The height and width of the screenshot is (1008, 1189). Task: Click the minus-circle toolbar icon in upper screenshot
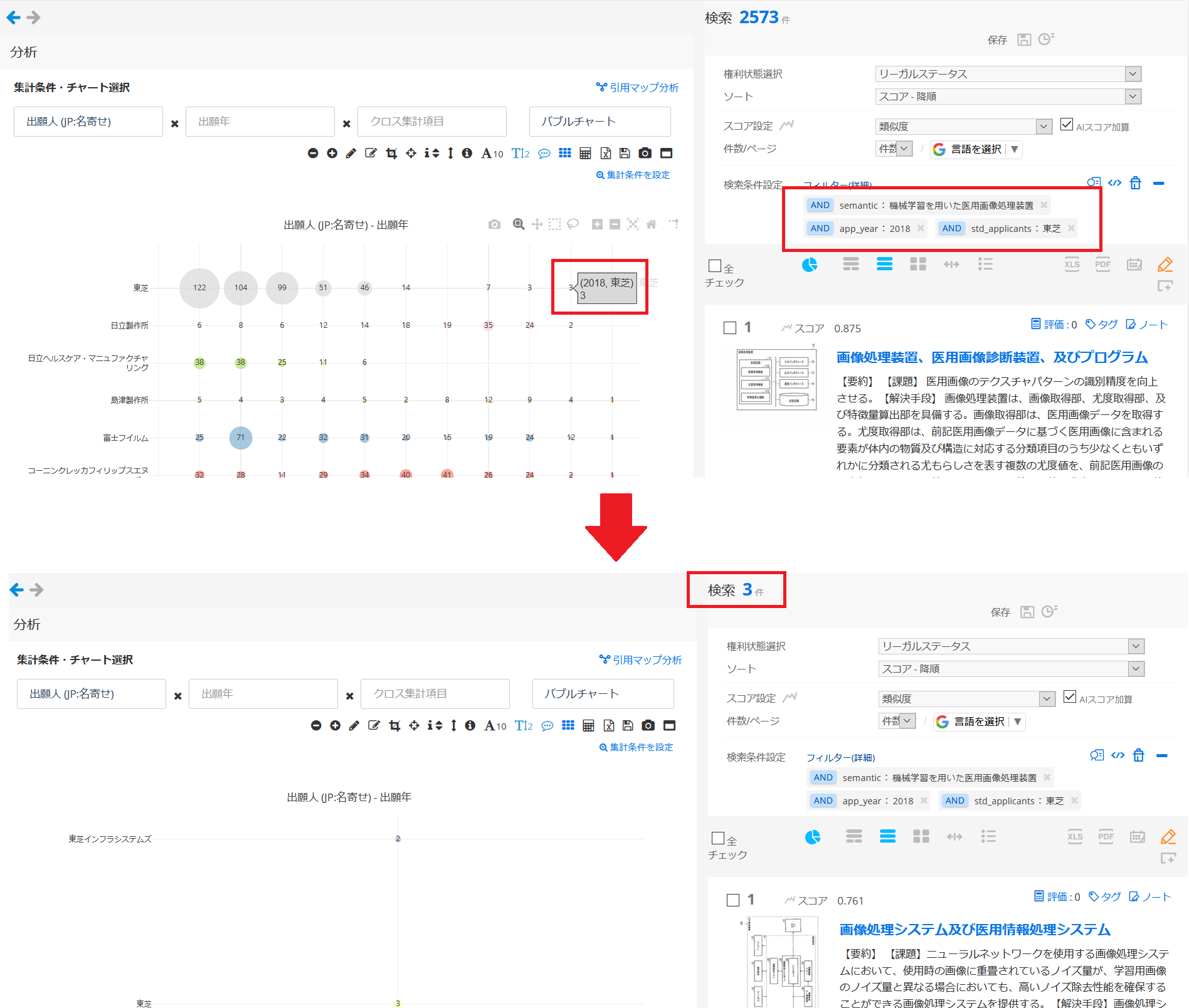313,154
